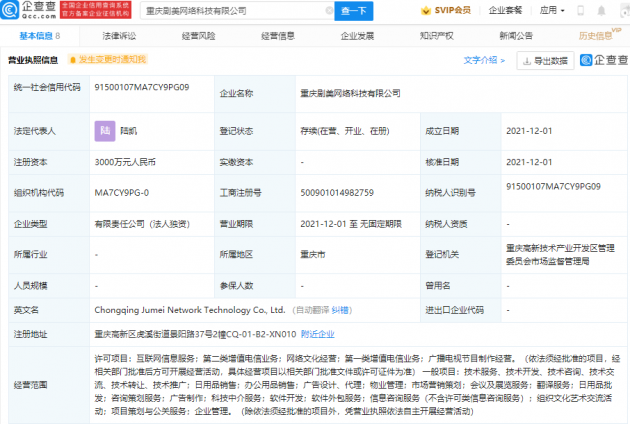Open the 应用 dropdown menu

pos(552,10)
